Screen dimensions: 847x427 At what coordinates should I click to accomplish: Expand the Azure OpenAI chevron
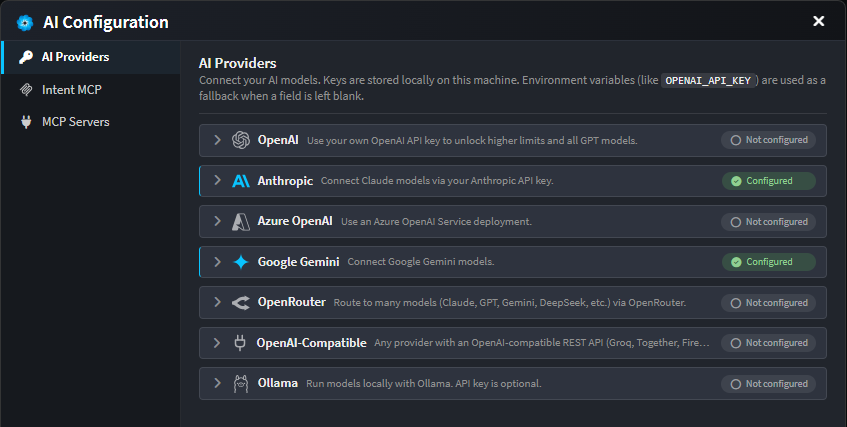click(x=217, y=221)
